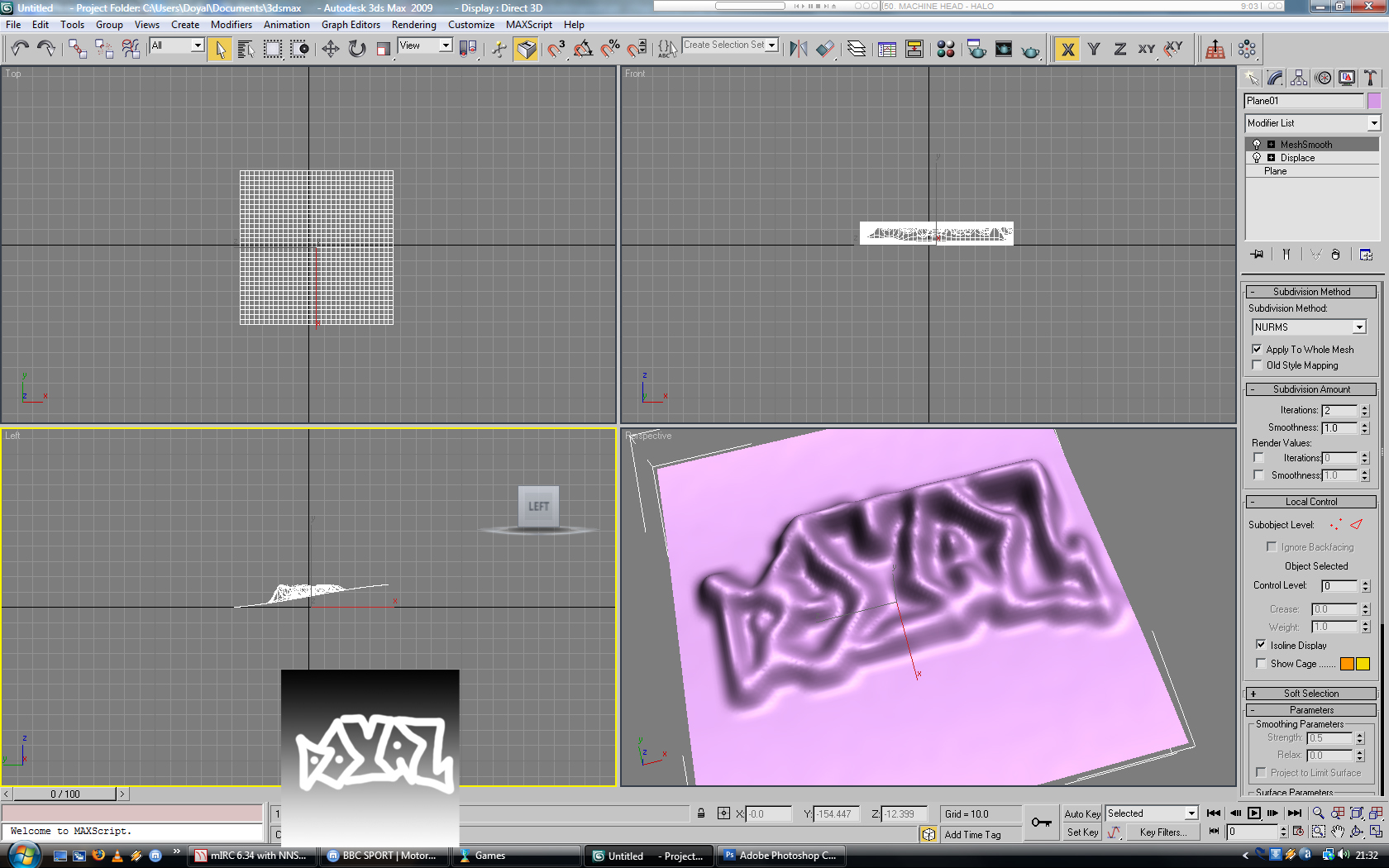Image resolution: width=1389 pixels, height=868 pixels.
Task: Open the Material Editor icon
Action: click(946, 49)
